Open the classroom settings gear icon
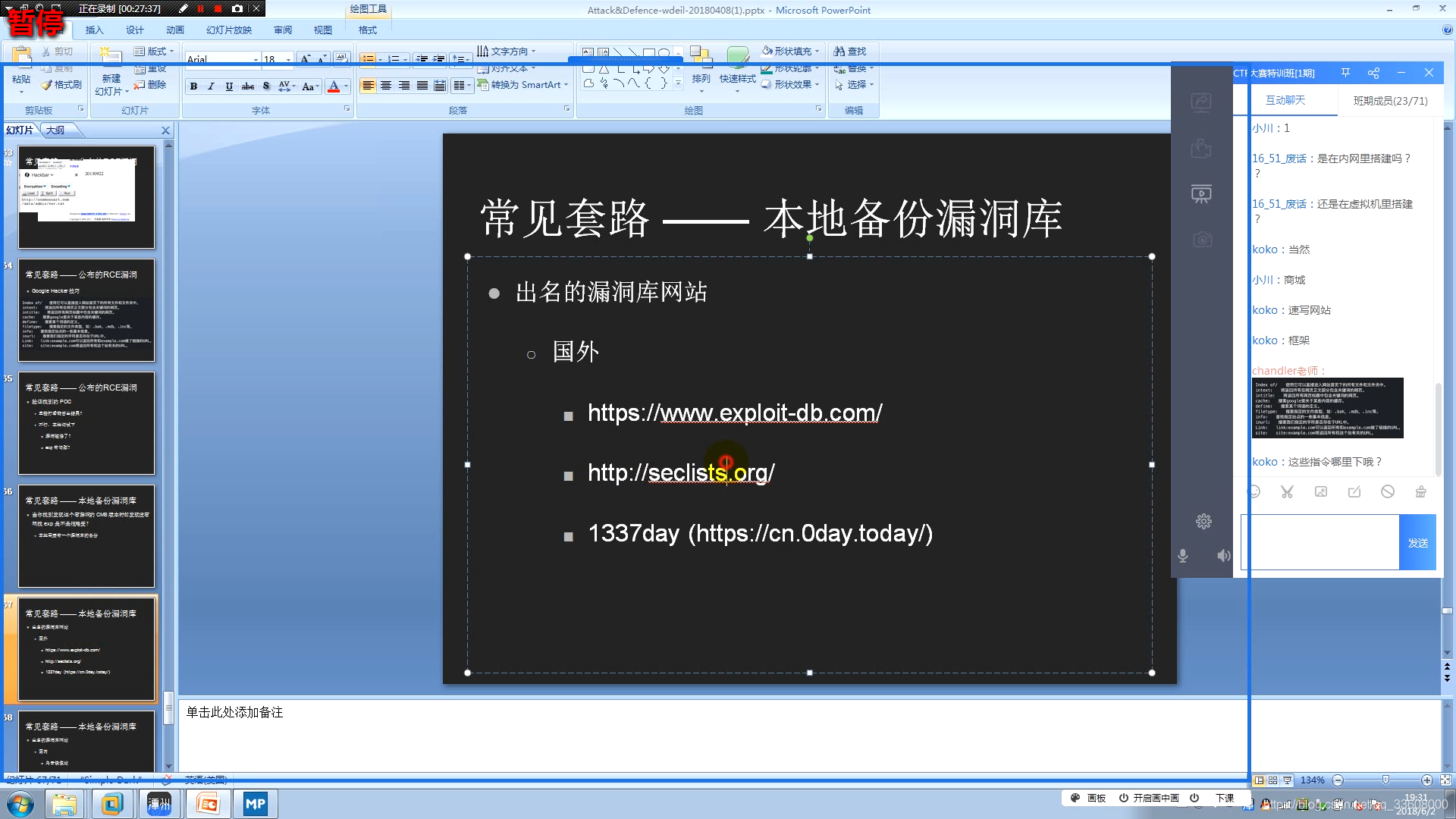1456x819 pixels. pos(1203,522)
